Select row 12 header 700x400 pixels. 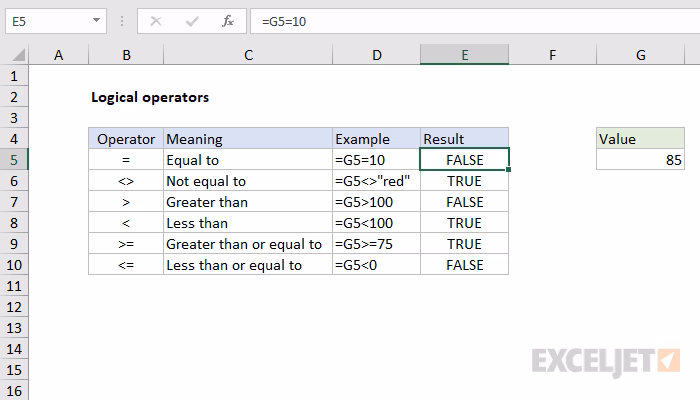click(x=14, y=307)
